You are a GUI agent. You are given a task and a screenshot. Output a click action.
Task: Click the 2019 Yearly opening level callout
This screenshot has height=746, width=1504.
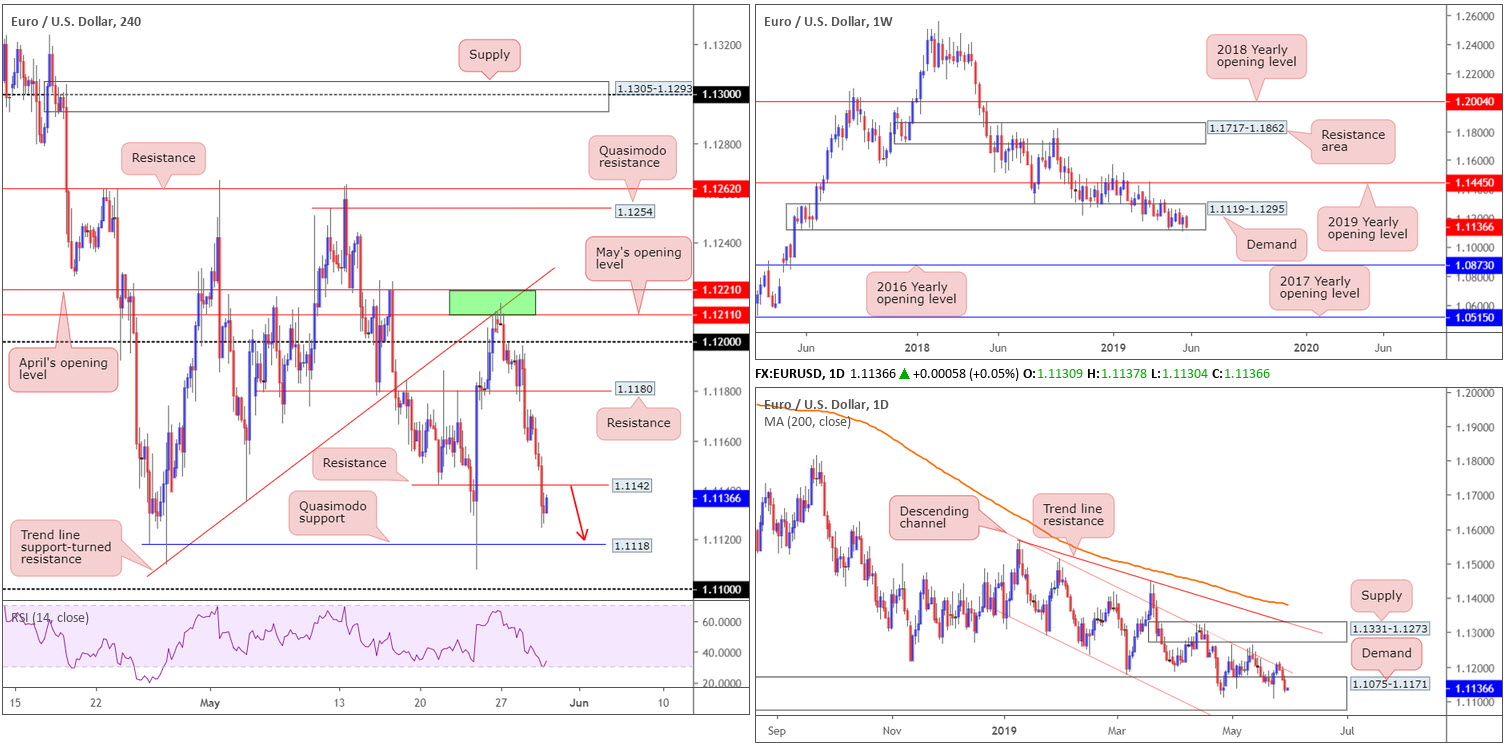[1365, 229]
